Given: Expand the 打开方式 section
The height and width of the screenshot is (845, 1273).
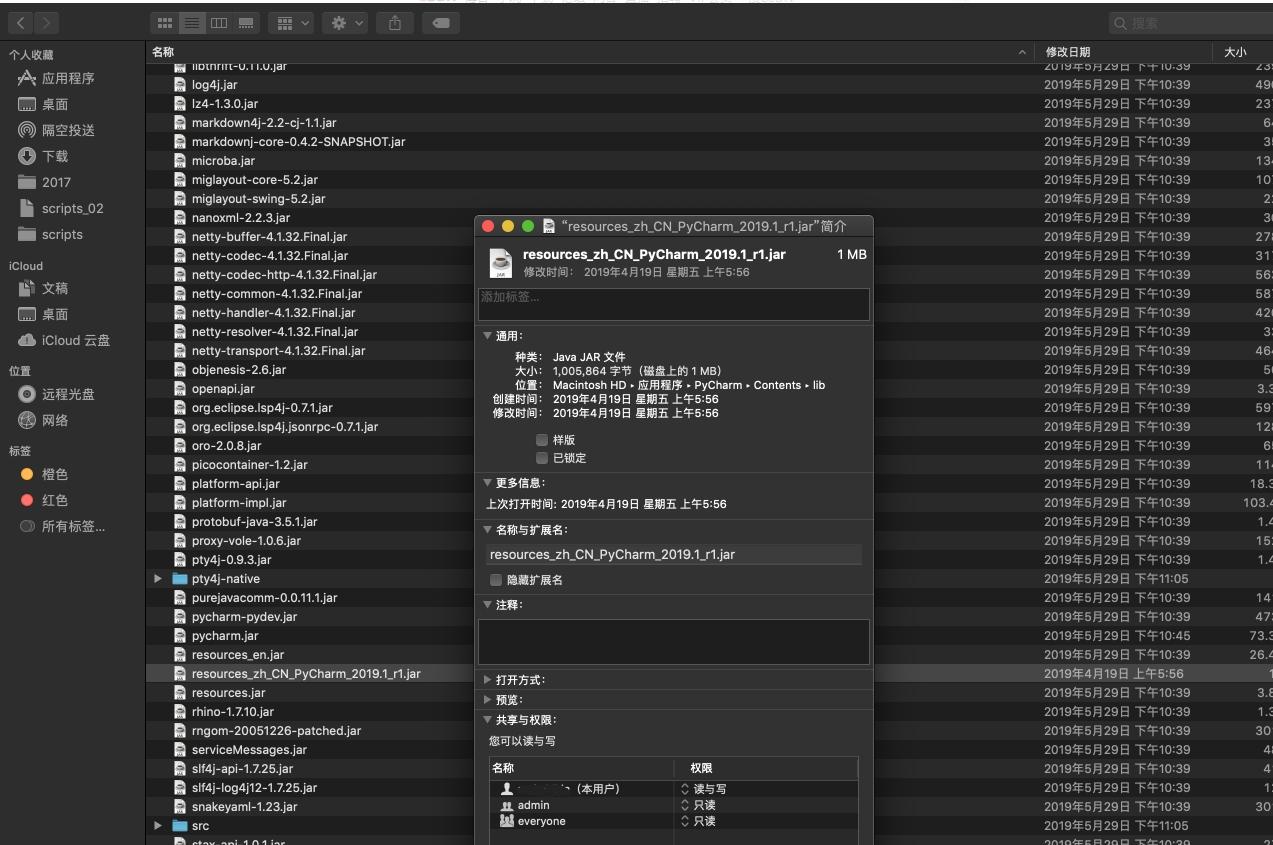Looking at the screenshot, I should coord(488,680).
